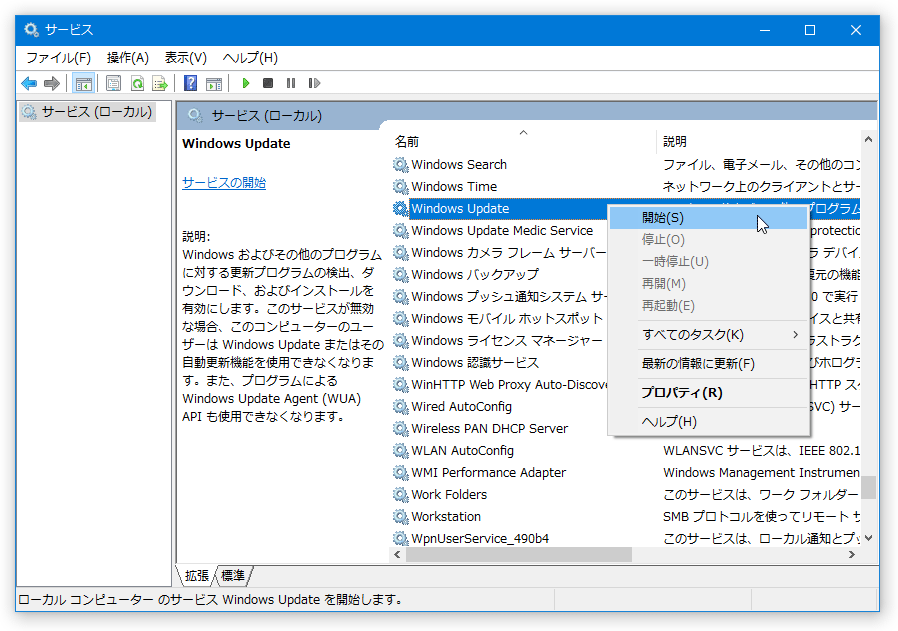898x631 pixels.
Task: Click the gear icon beside Windows バックアップ
Action: coord(400,274)
